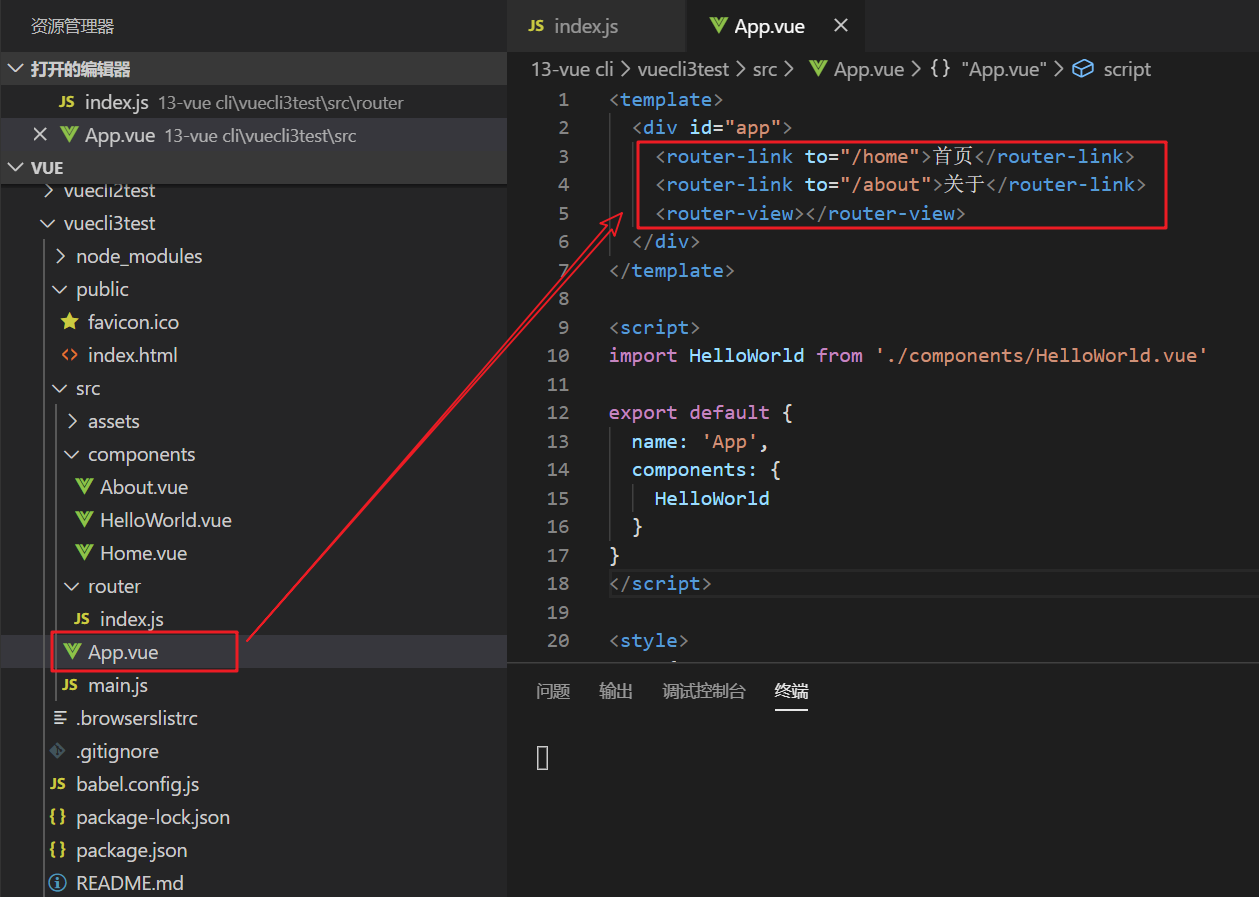
Task: Click the HTML icon next to index.html
Action: [69, 355]
